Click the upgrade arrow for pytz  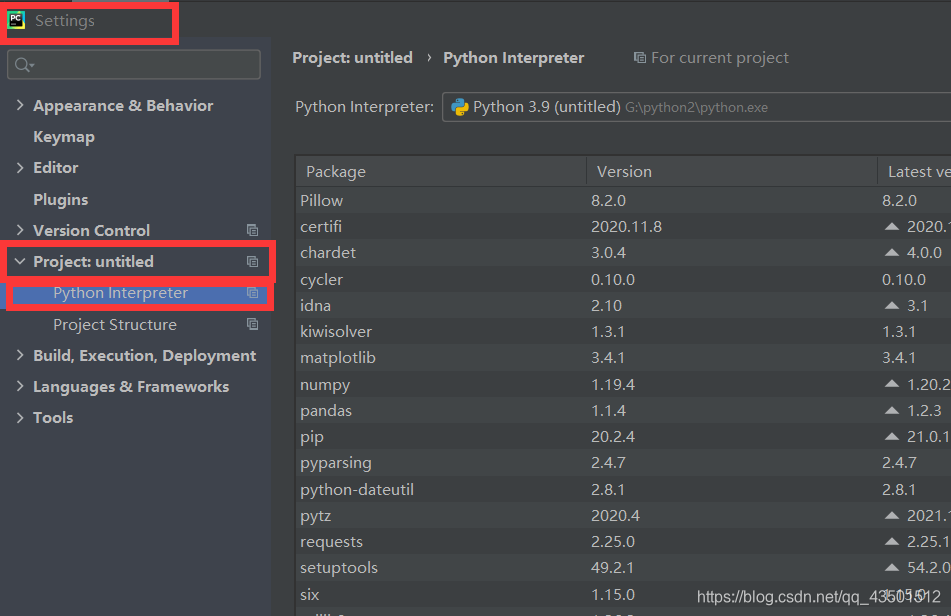(x=892, y=515)
